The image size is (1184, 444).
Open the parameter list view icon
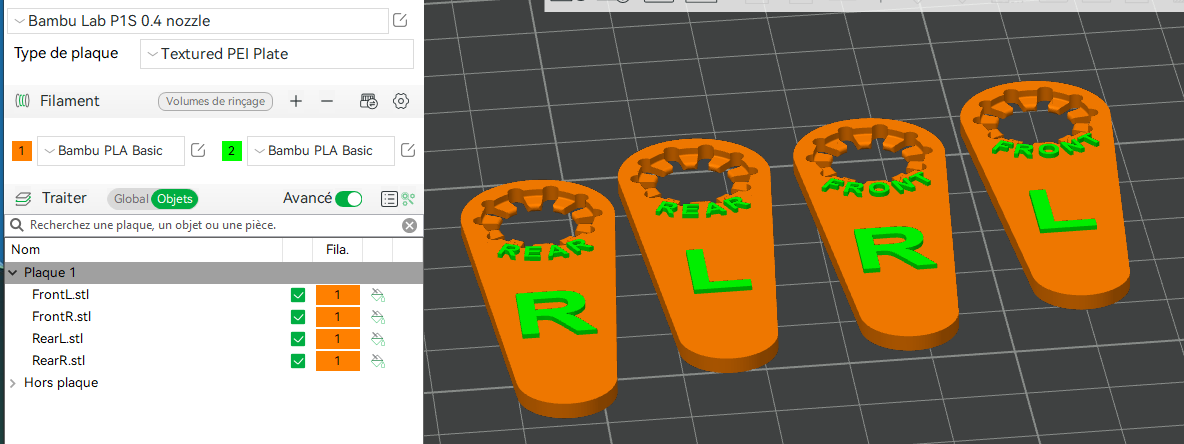click(389, 199)
